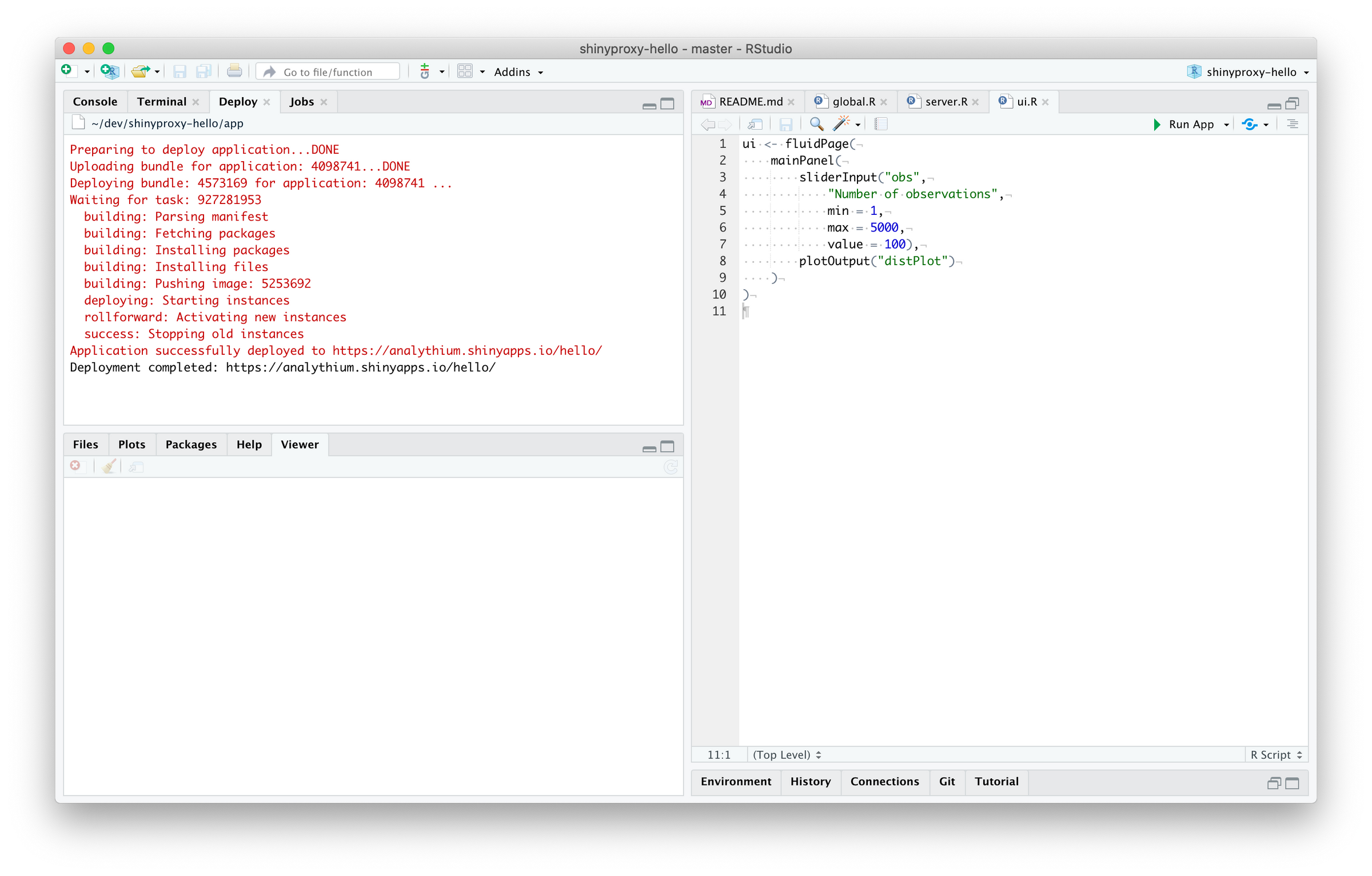Click the Run App button
Screen dimensions: 1372x876
pyautogui.click(x=1189, y=124)
